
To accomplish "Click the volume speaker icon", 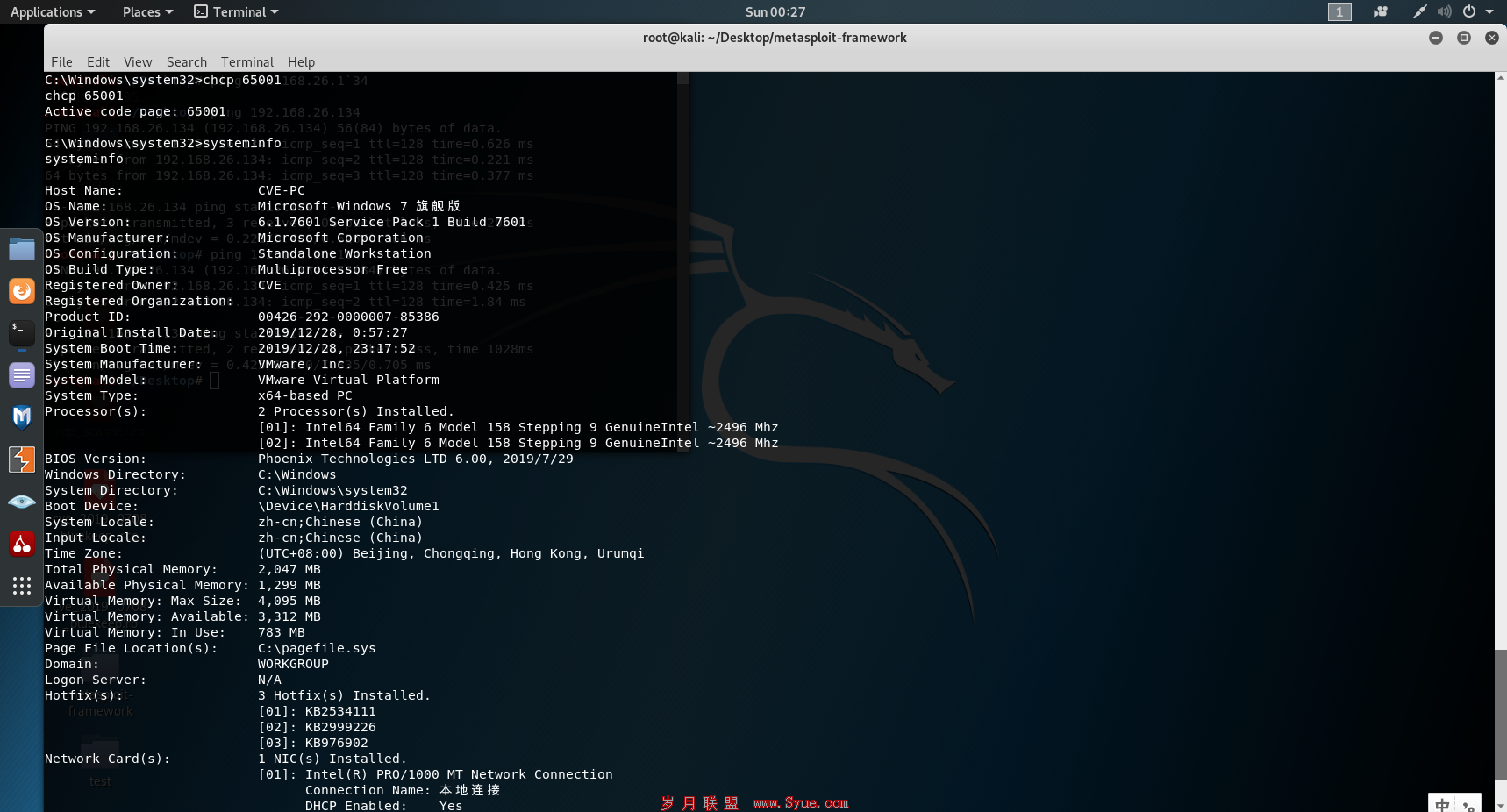I will [1444, 11].
